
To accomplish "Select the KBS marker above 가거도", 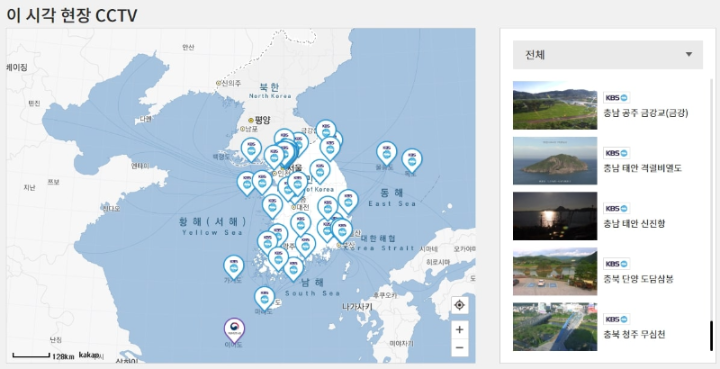I will click(x=234, y=268).
